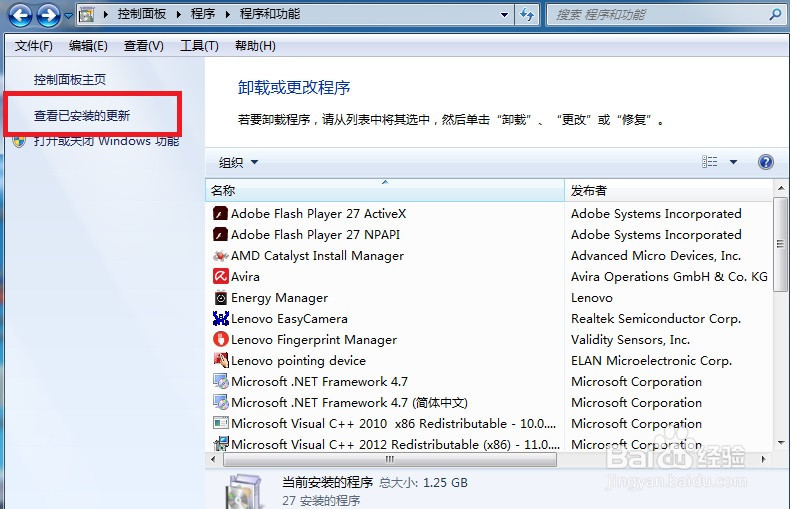Expand arrow after 控制面板 breadcrumb
The image size is (790, 509).
(x=178, y=14)
